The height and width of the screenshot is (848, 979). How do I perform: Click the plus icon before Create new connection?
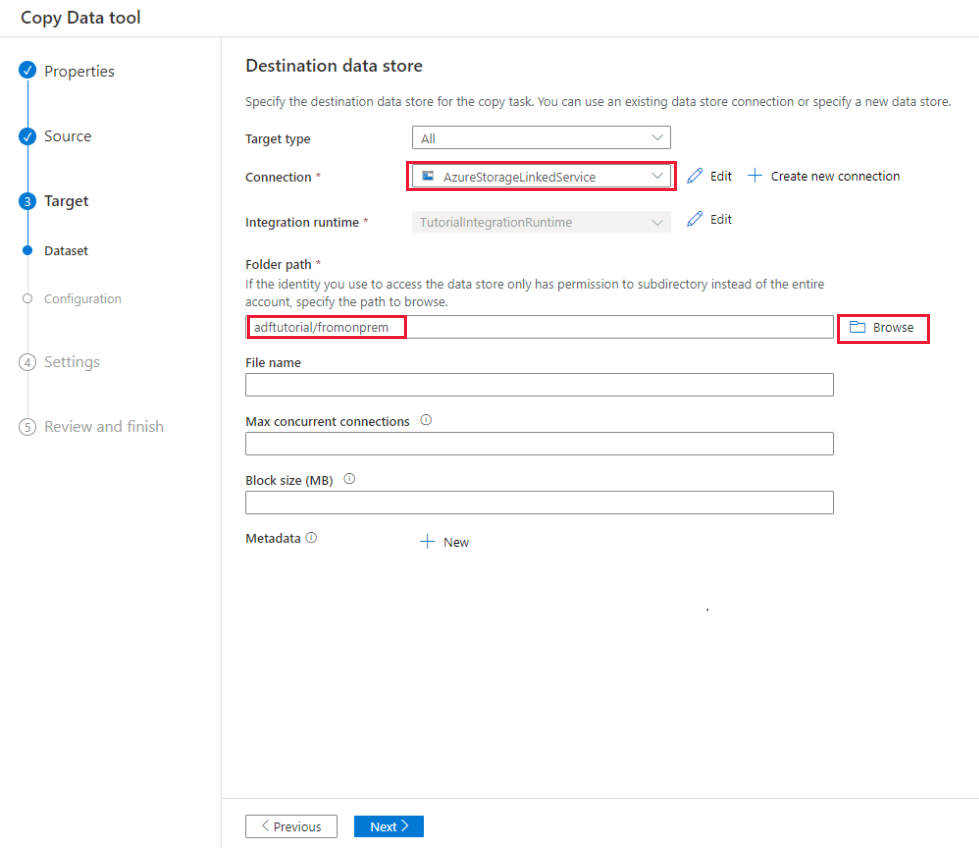click(756, 175)
